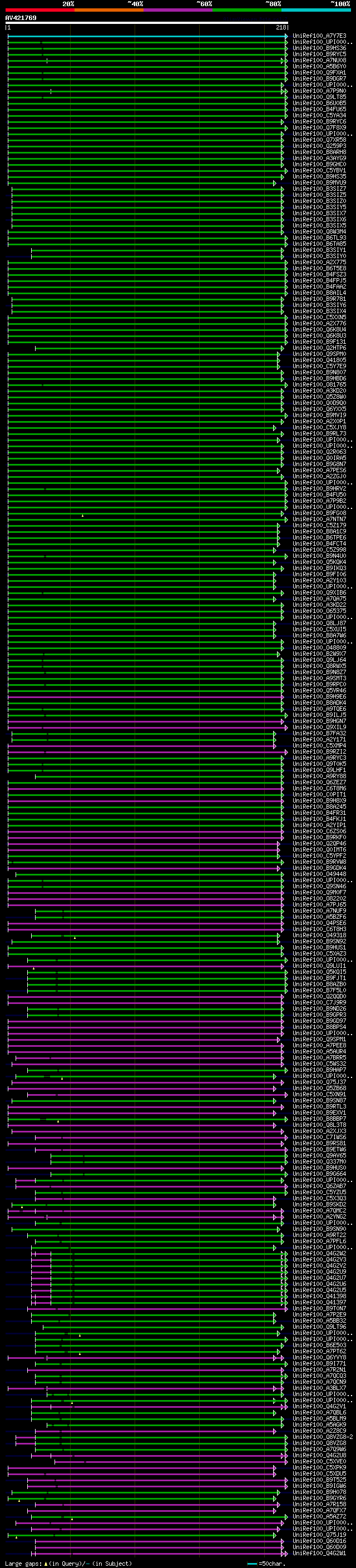Select the UniRef100_Q259P3 label
The height and width of the screenshot is (1568, 356).
tap(319, 146)
